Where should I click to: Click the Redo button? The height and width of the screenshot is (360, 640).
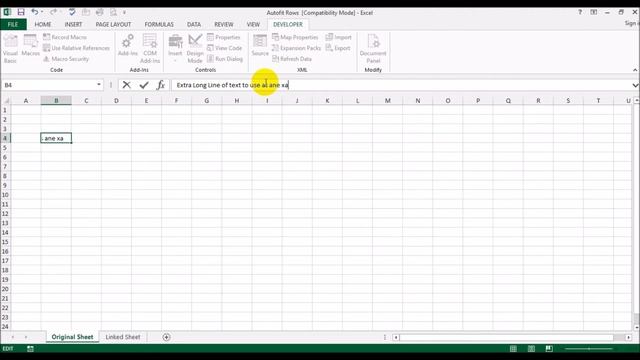[53, 12]
